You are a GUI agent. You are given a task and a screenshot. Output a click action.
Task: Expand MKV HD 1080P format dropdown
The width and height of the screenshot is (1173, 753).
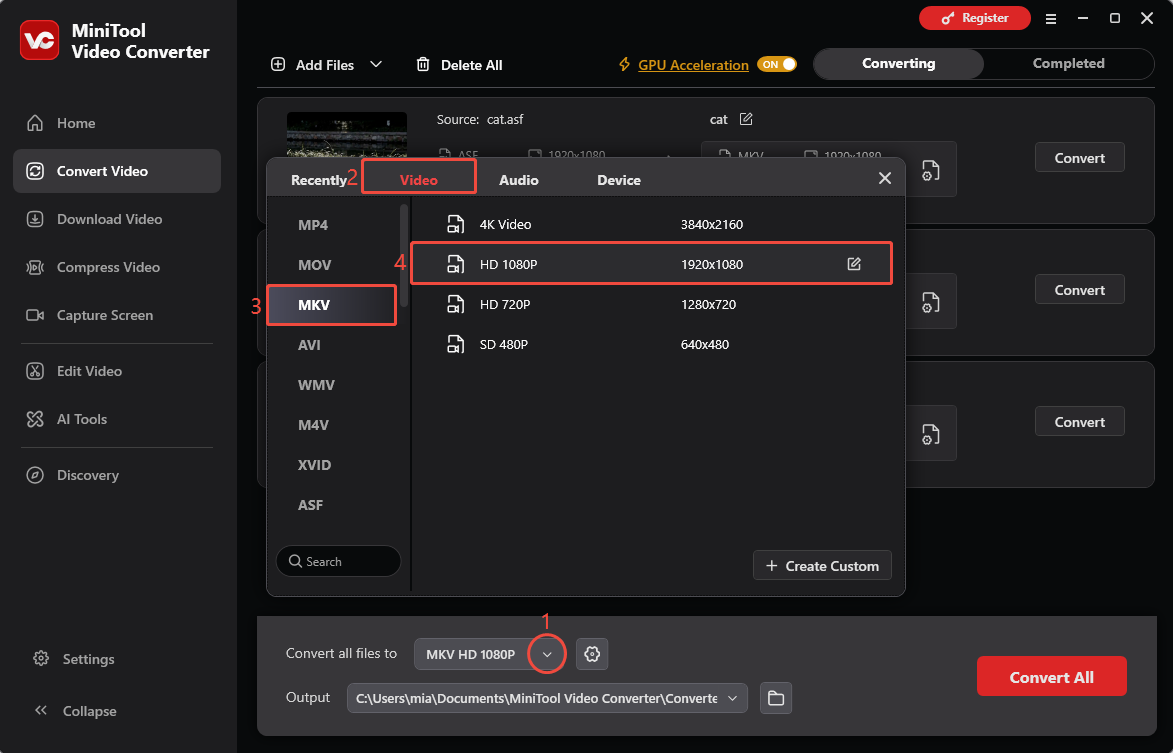[x=547, y=654]
